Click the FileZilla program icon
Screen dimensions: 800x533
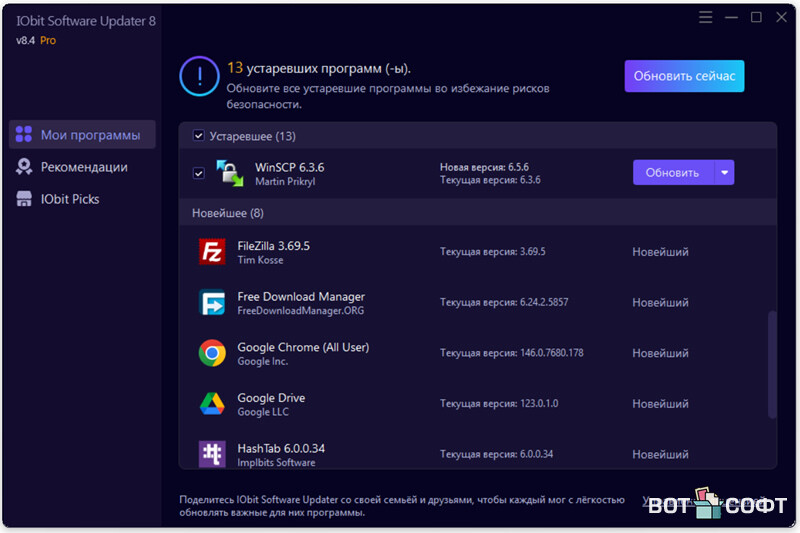pyautogui.click(x=212, y=252)
